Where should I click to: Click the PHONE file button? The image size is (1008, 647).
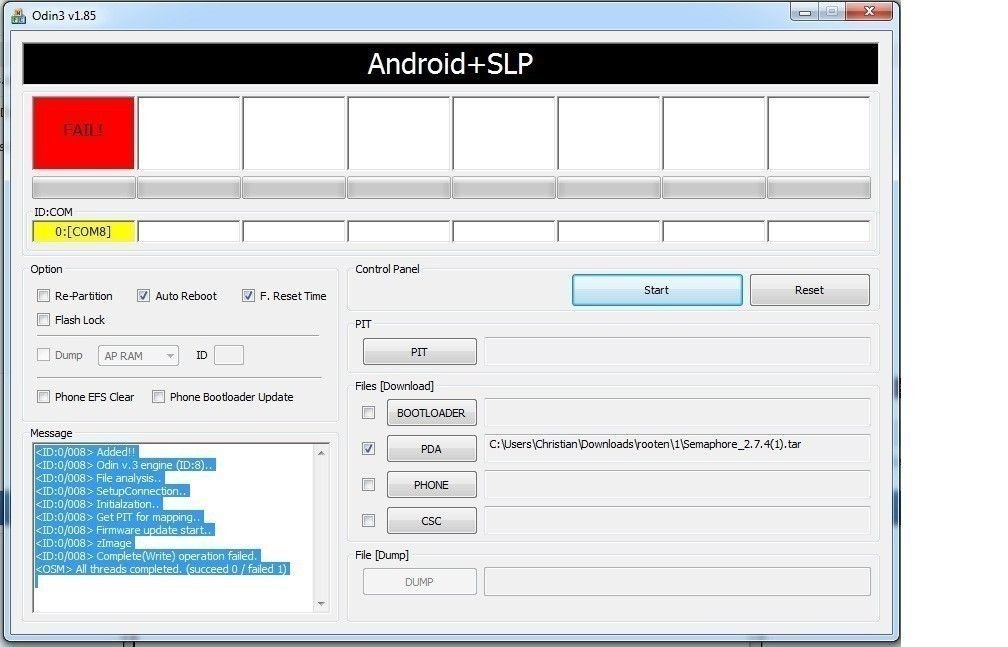tap(431, 485)
